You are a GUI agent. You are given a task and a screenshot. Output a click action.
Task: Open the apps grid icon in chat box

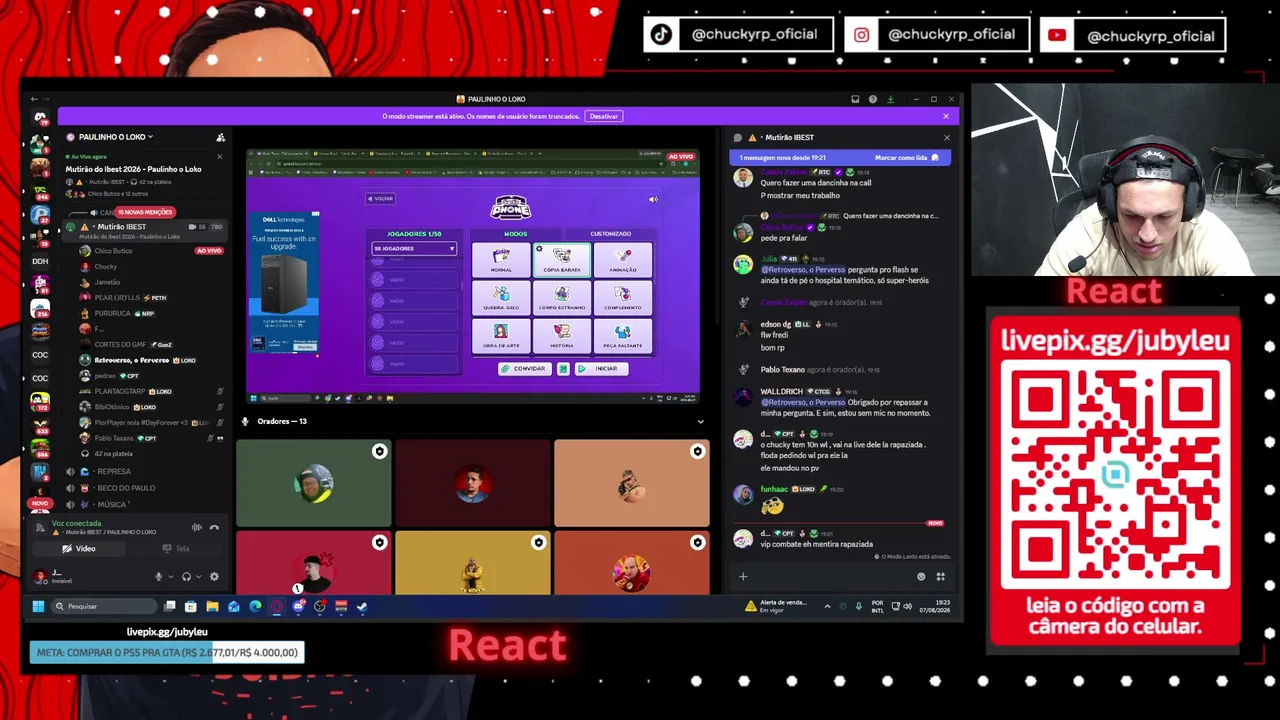click(x=940, y=577)
